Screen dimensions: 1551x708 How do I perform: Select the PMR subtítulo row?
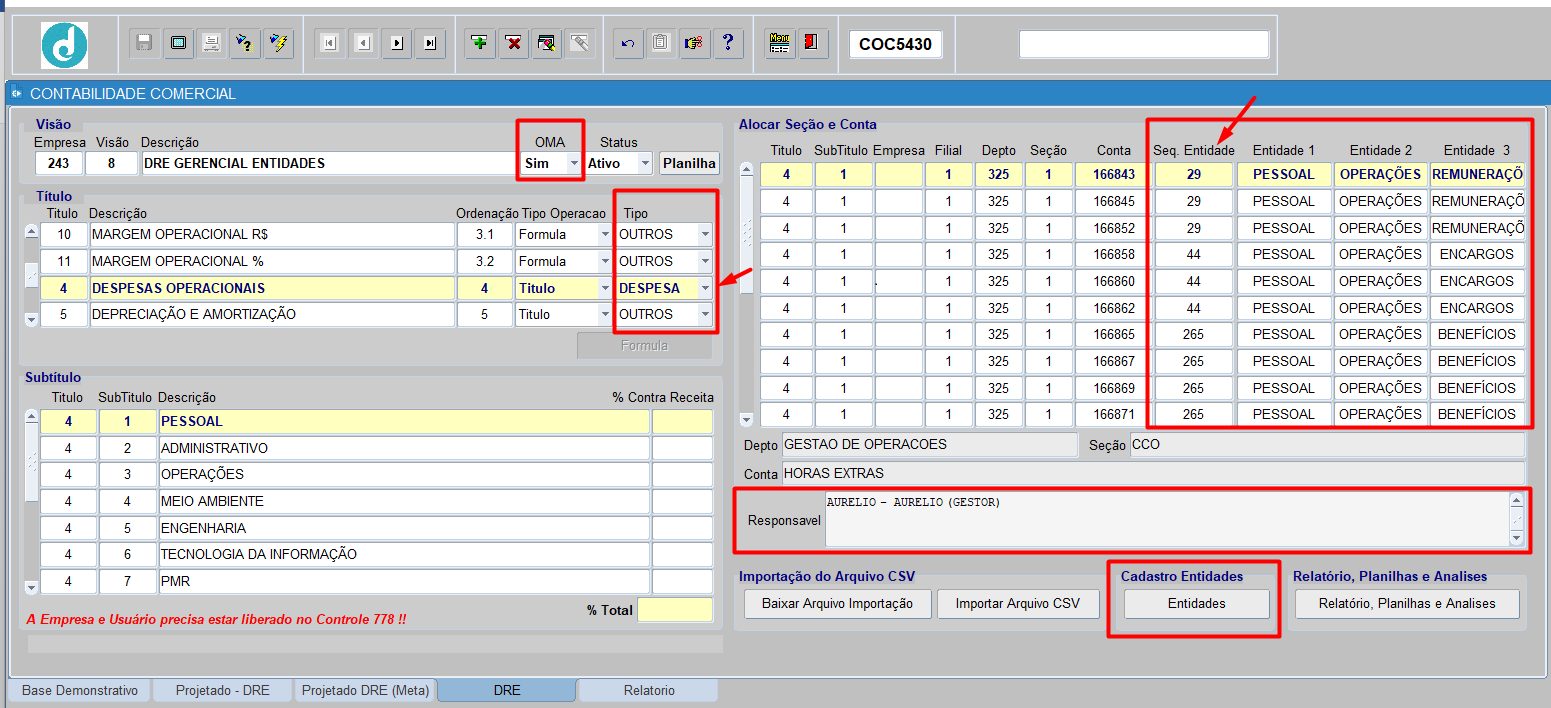click(404, 581)
